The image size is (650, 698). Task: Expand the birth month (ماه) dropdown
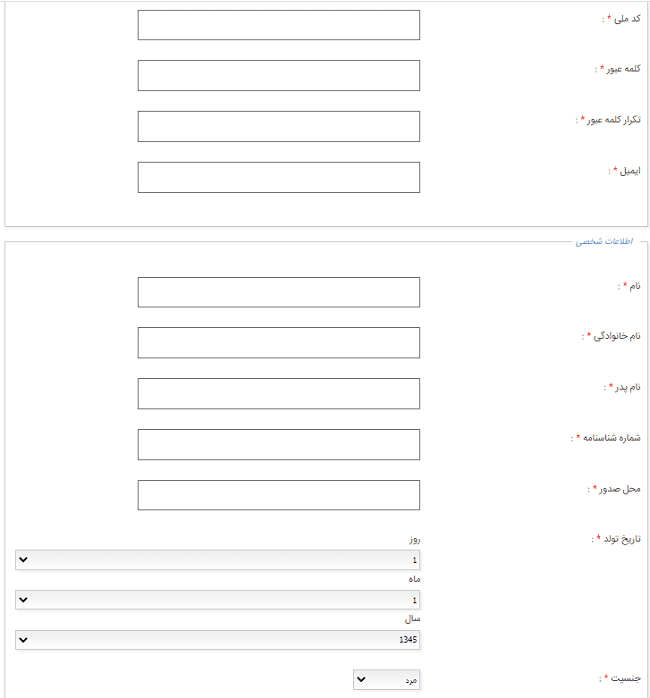pyautogui.click(x=217, y=600)
